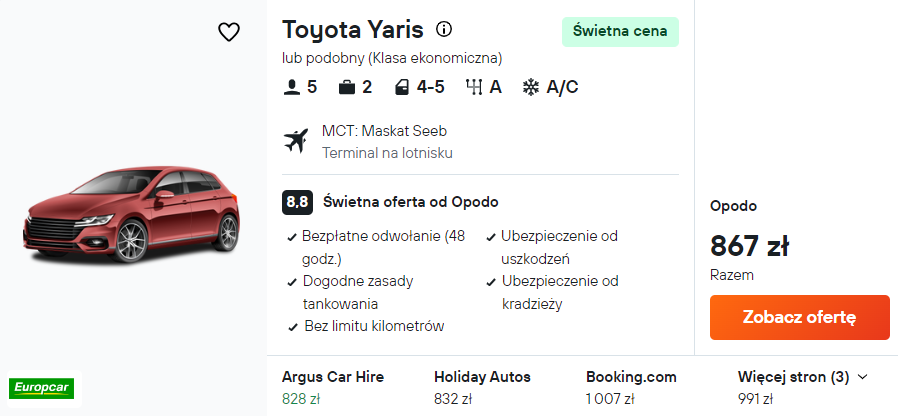This screenshot has height=416, width=898.
Task: Click the 8,8 rating badge
Action: pos(297,202)
